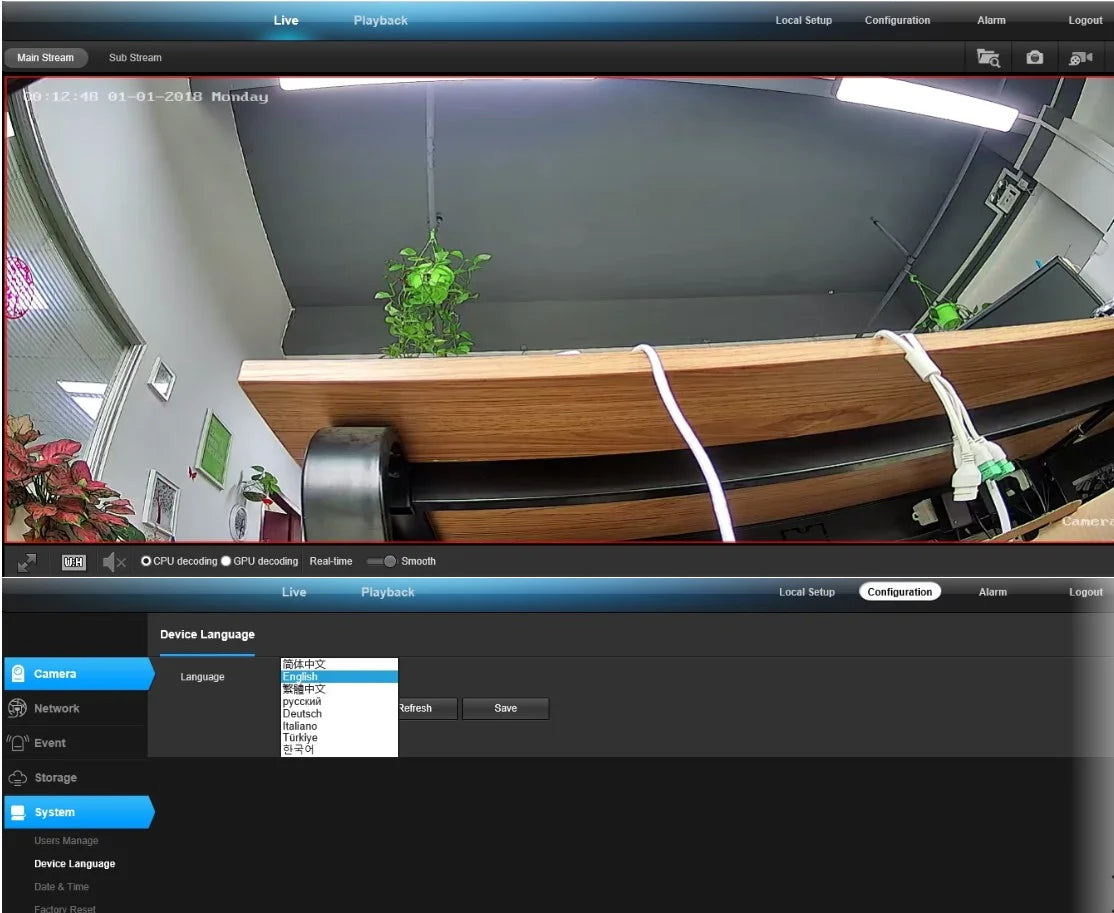Click the W:H aspect ratio icon

tap(73, 562)
